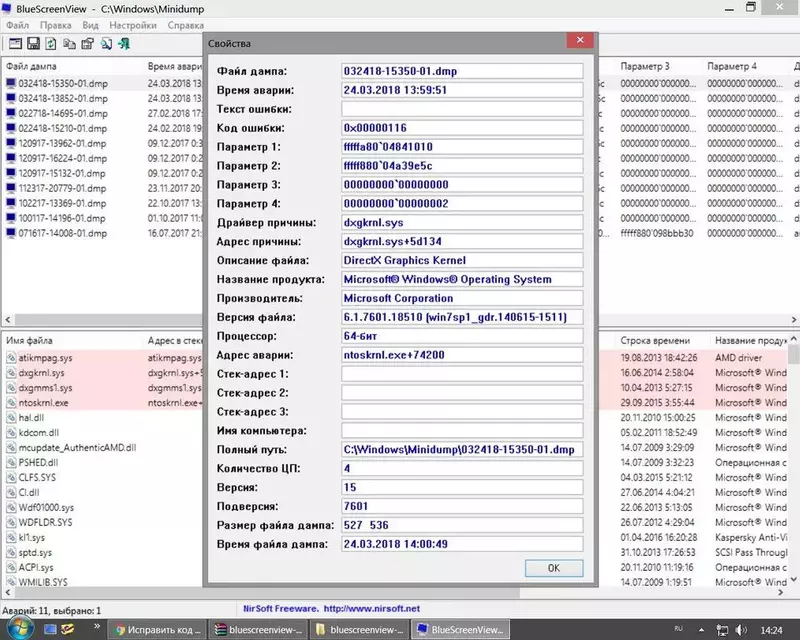Click the file icon beside Wdf01000.sys
The width and height of the screenshot is (800, 640).
pyautogui.click(x=11, y=507)
